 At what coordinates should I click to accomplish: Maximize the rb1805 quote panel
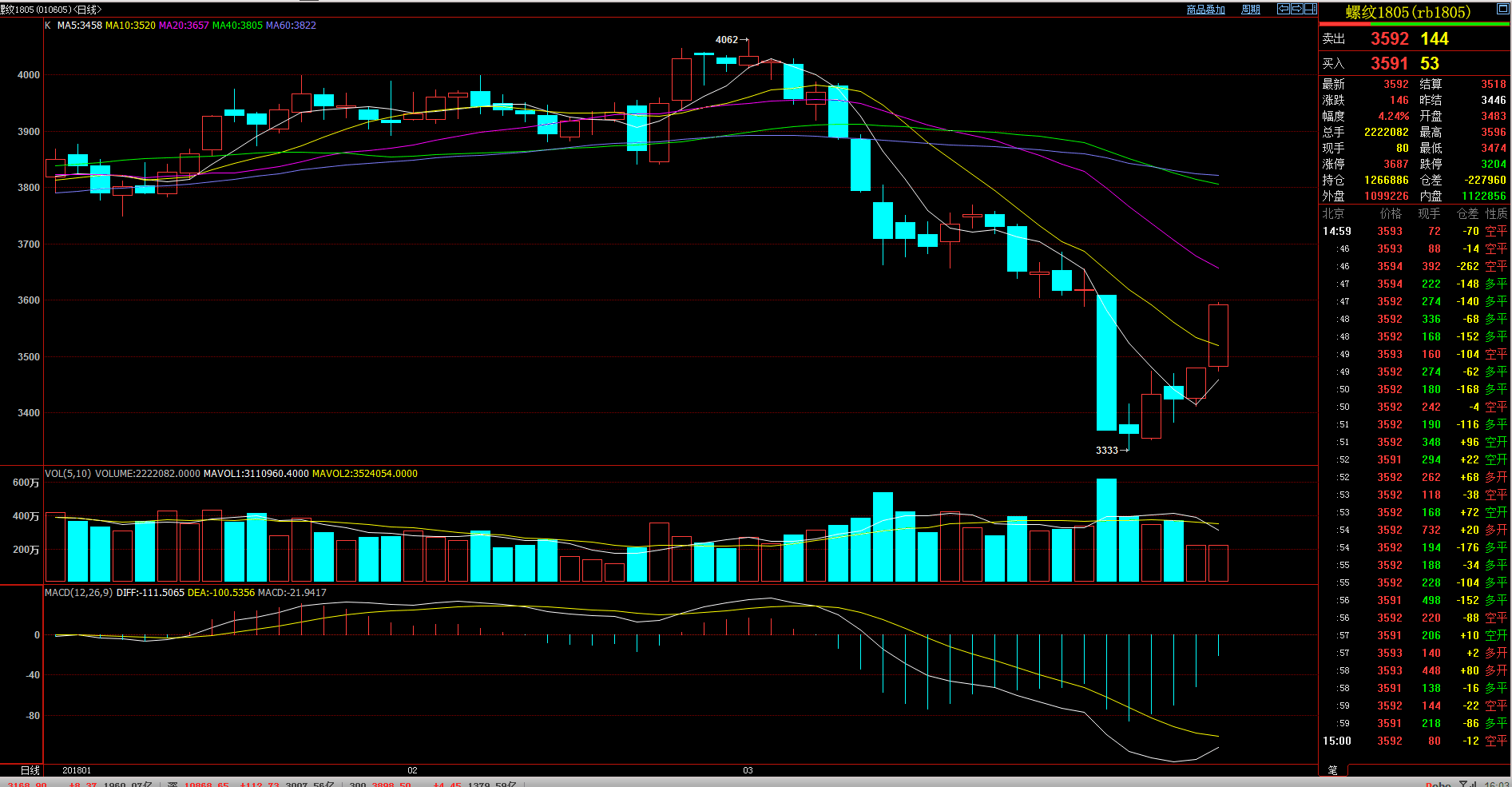coord(1502,10)
